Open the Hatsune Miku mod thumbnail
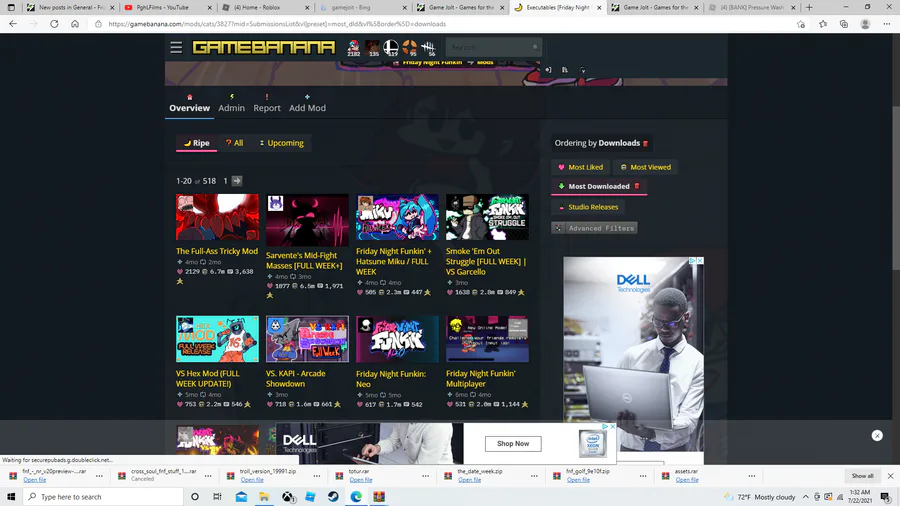Image resolution: width=900 pixels, height=506 pixels. 397,217
